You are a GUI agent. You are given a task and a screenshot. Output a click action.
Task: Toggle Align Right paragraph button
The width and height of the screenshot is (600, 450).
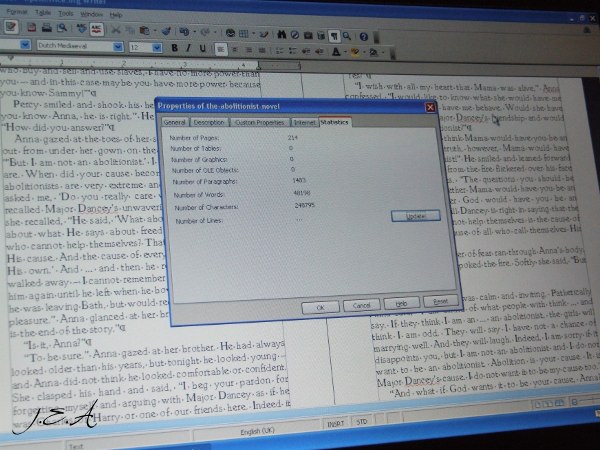249,50
